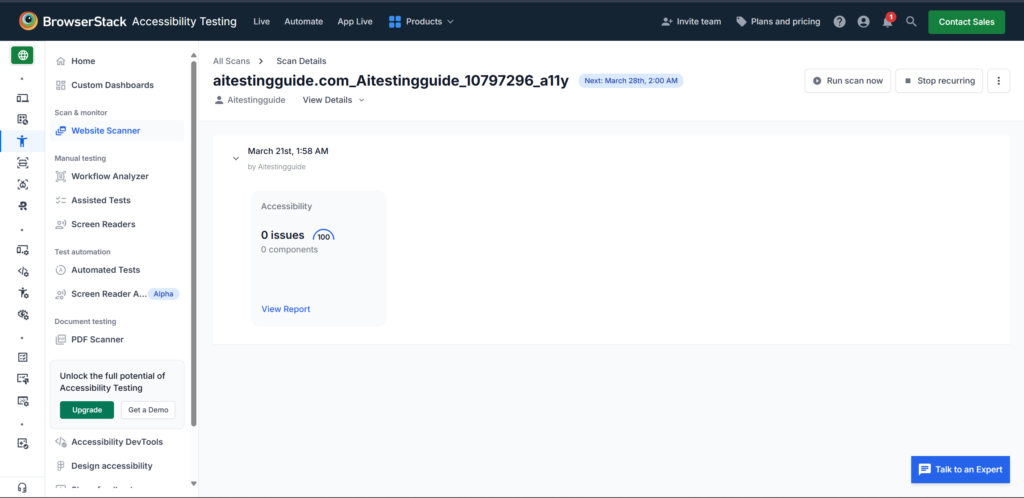This screenshot has height=498, width=1024.
Task: Go back via All Scans breadcrumb
Action: tap(231, 61)
